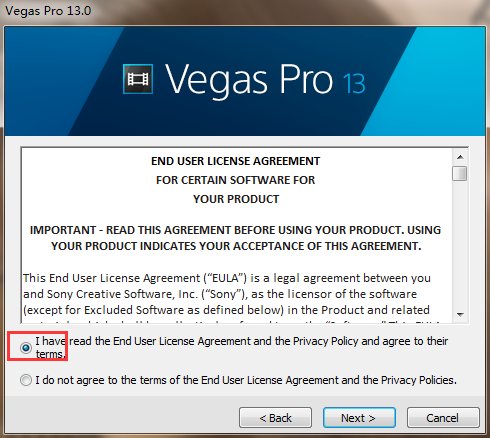Image resolution: width=490 pixels, height=438 pixels.
Task: Click the "YOUR PRODUCT" heading line
Action: [236, 199]
